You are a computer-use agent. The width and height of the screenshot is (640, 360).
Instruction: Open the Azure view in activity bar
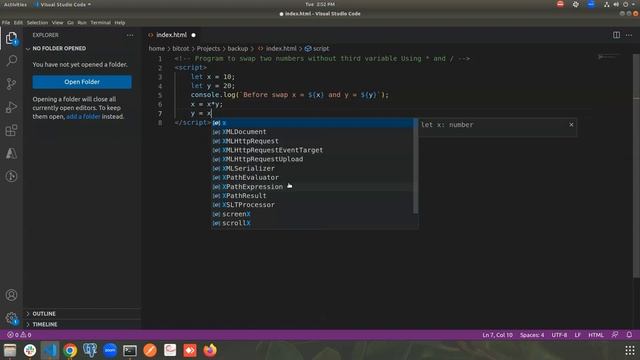[11, 153]
